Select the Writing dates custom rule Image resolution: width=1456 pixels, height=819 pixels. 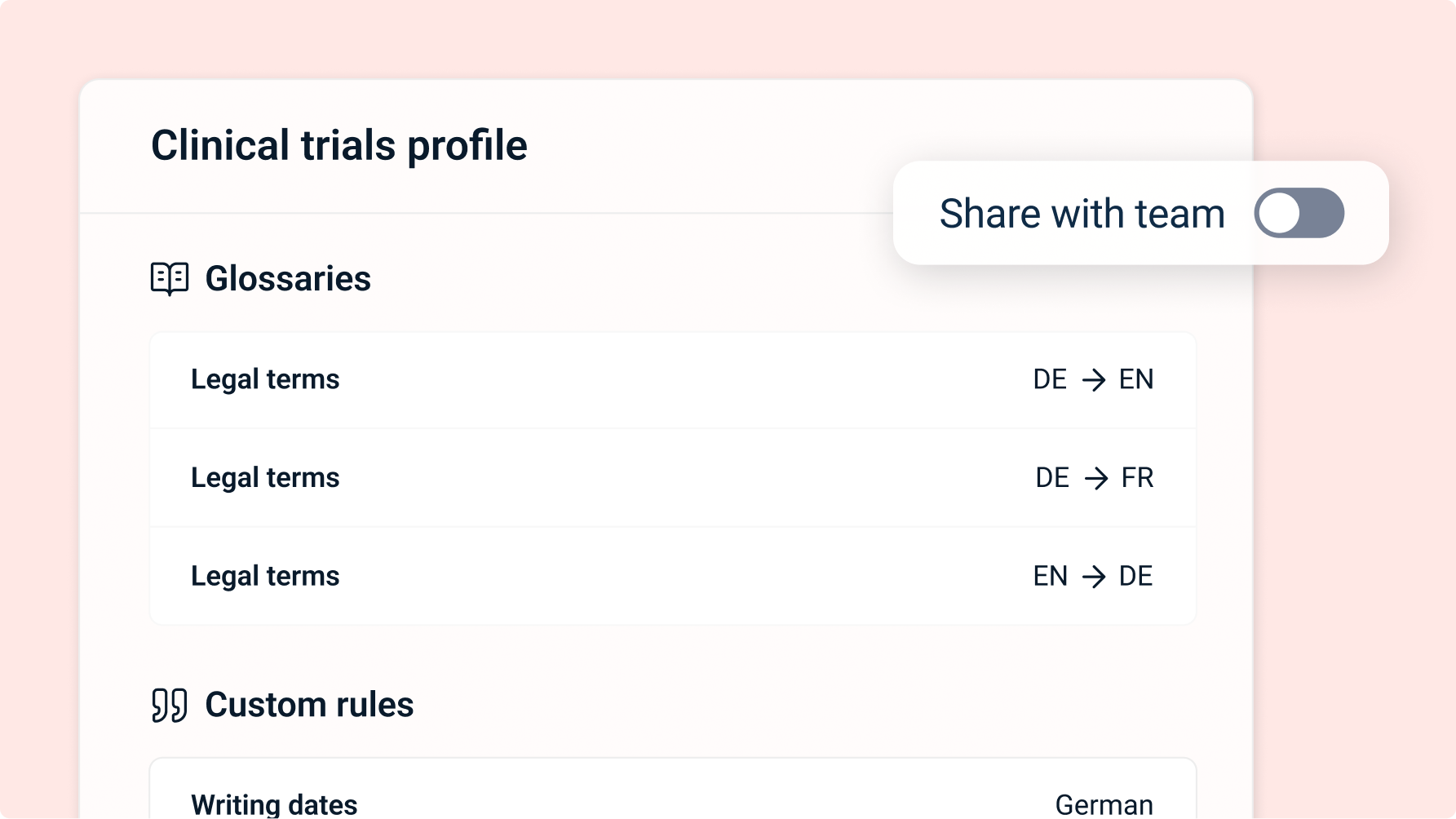(274, 804)
